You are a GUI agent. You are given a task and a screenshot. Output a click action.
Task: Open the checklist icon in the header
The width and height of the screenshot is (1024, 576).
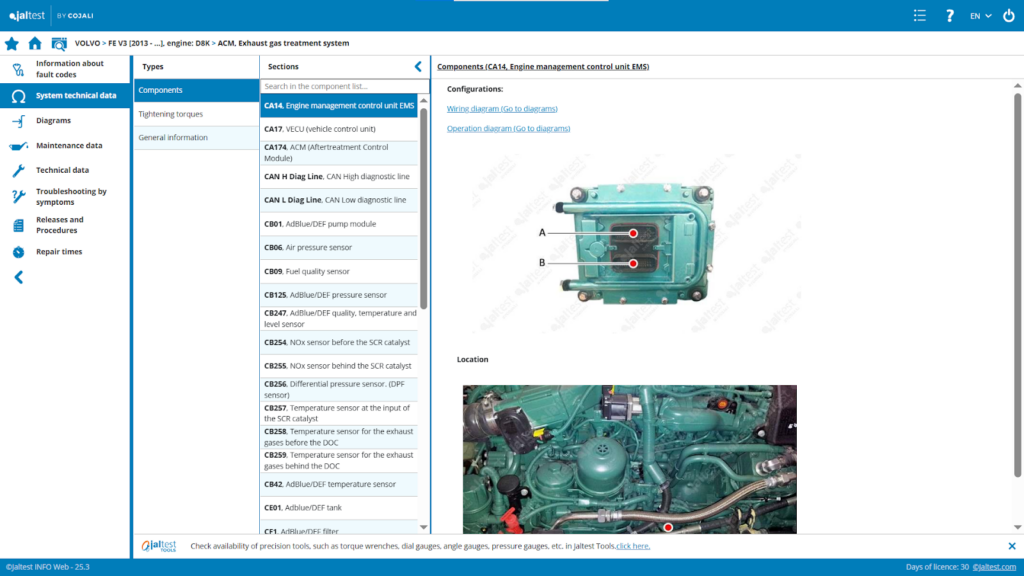pyautogui.click(x=920, y=16)
